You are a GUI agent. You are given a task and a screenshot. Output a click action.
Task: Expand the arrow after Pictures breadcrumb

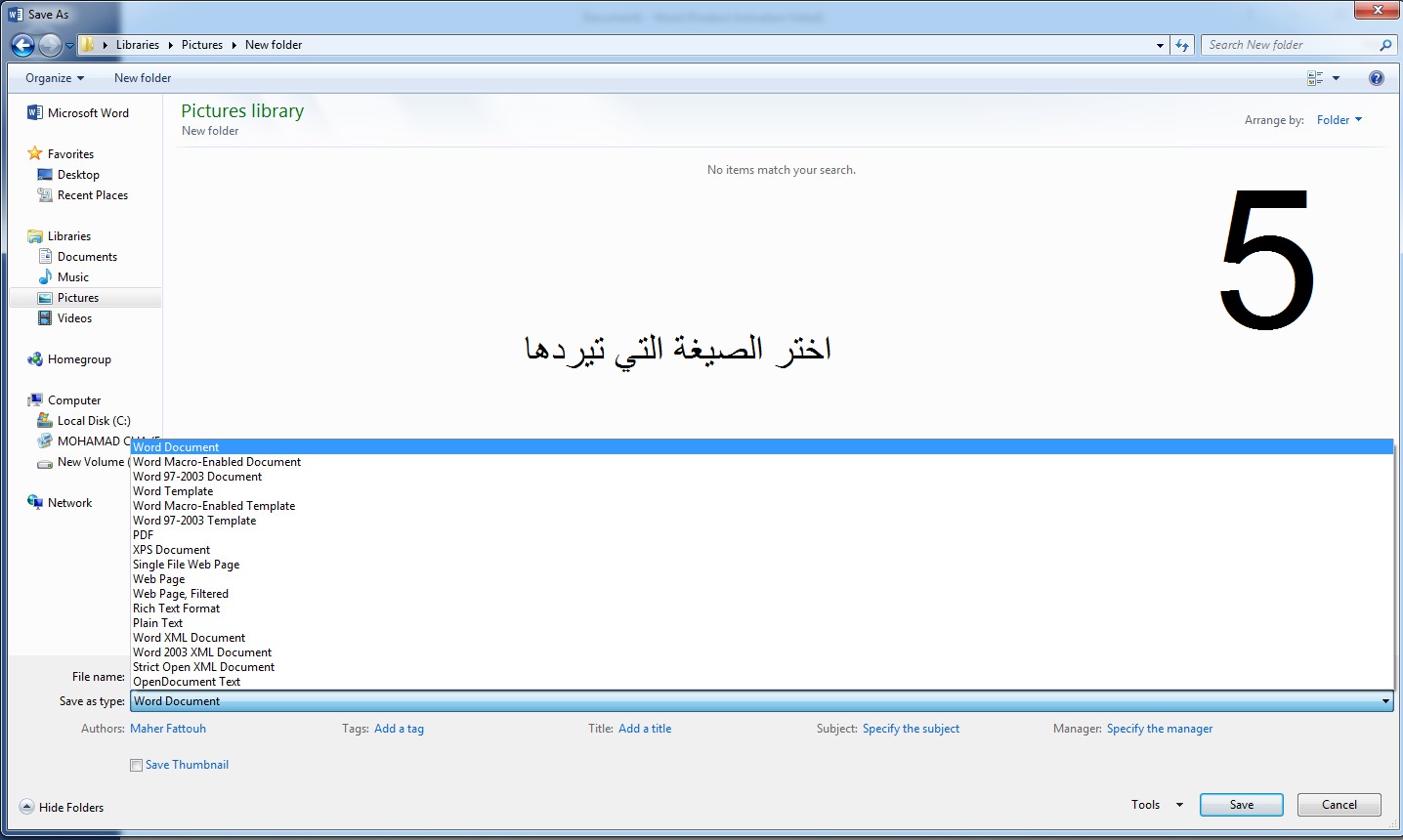[234, 45]
